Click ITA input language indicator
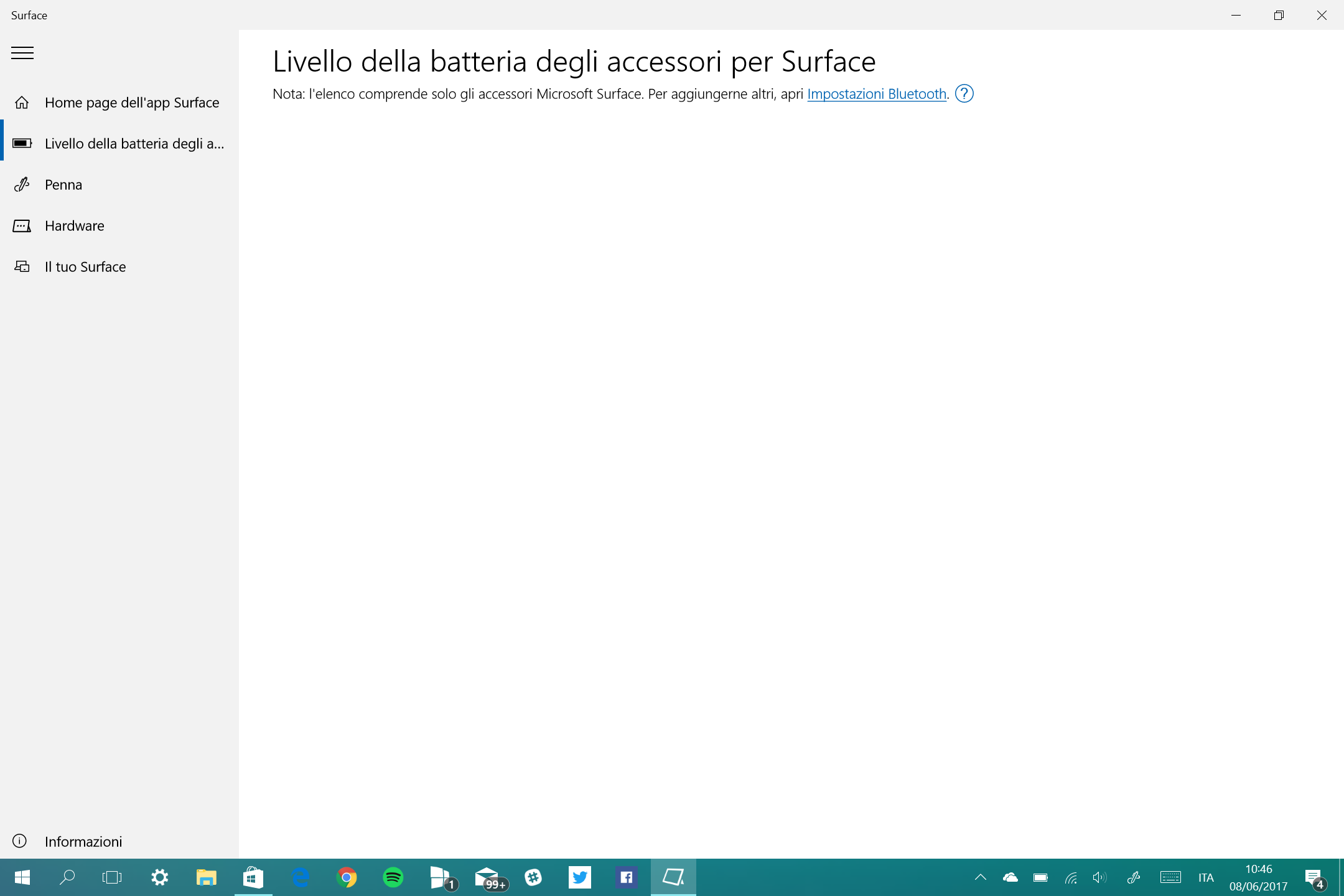The image size is (1344, 896). tap(1206, 877)
